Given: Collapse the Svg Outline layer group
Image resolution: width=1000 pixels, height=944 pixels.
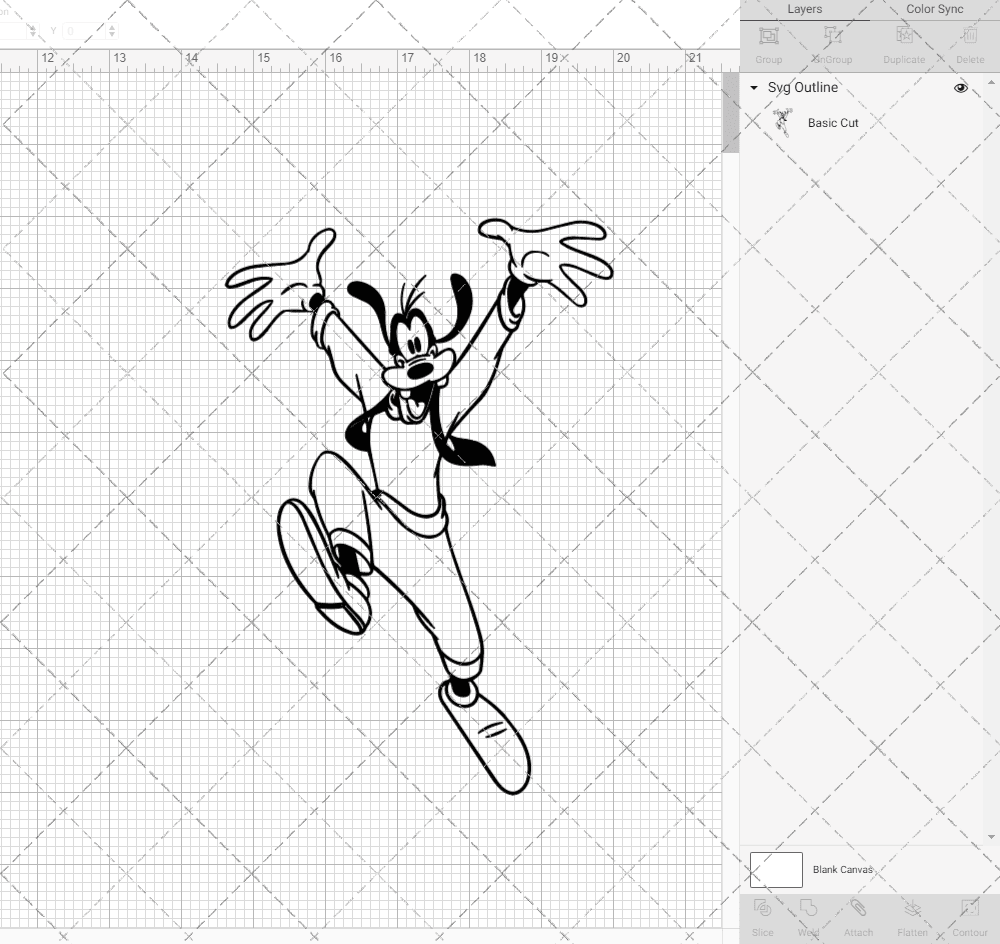Looking at the screenshot, I should point(754,88).
